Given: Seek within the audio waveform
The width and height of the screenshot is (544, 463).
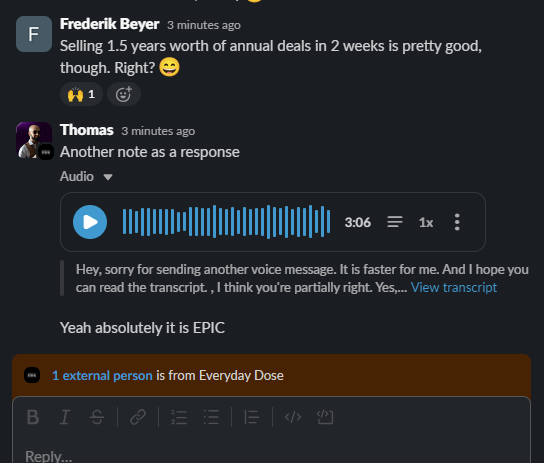Looking at the screenshot, I should coord(226,222).
